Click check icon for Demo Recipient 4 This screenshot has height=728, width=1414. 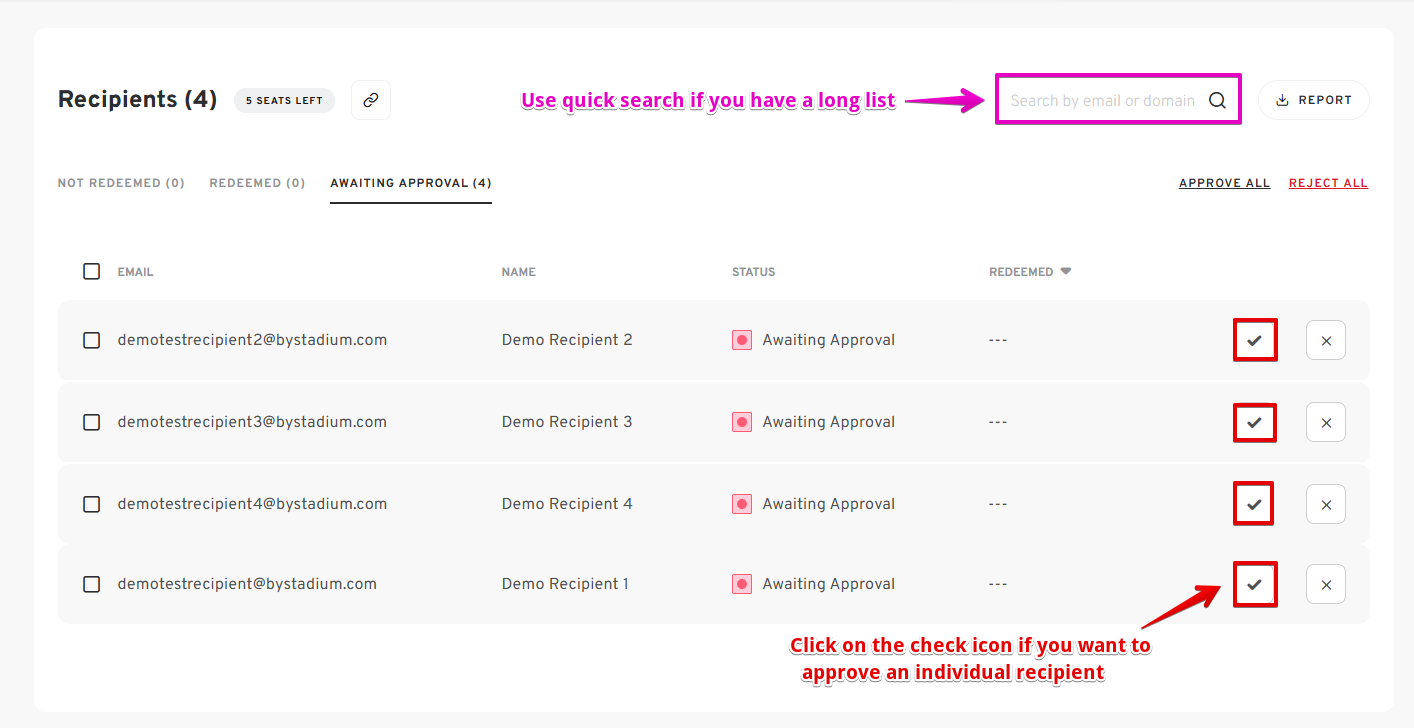coord(1255,504)
